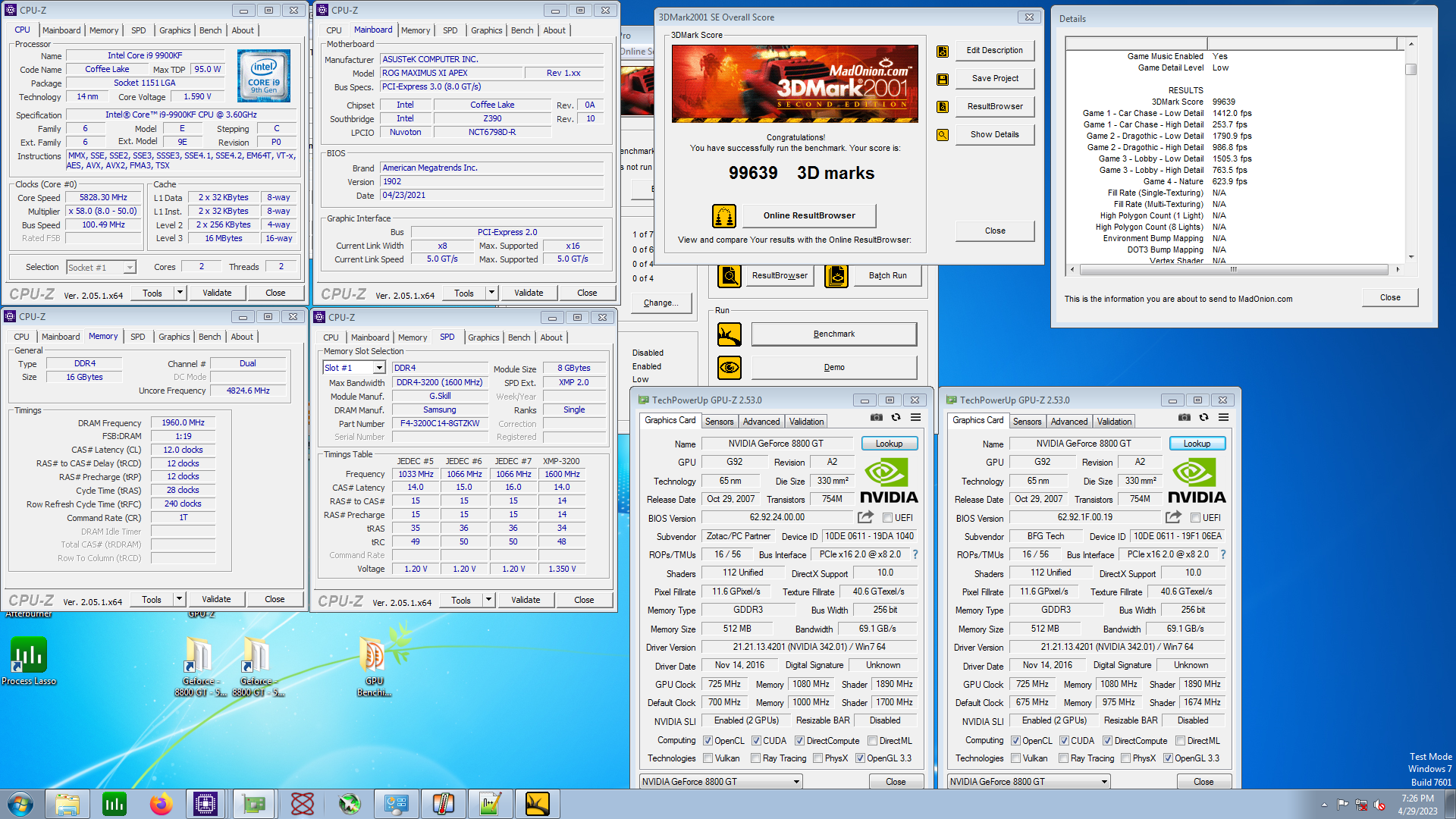Toggle OpenCL checkbox in left GPU-Z

(708, 741)
